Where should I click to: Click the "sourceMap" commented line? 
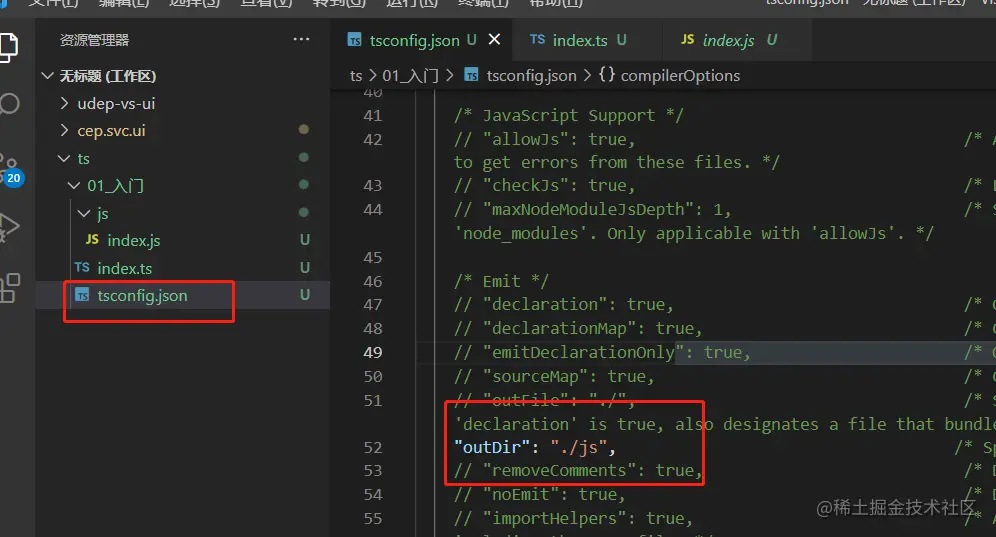pyautogui.click(x=554, y=377)
